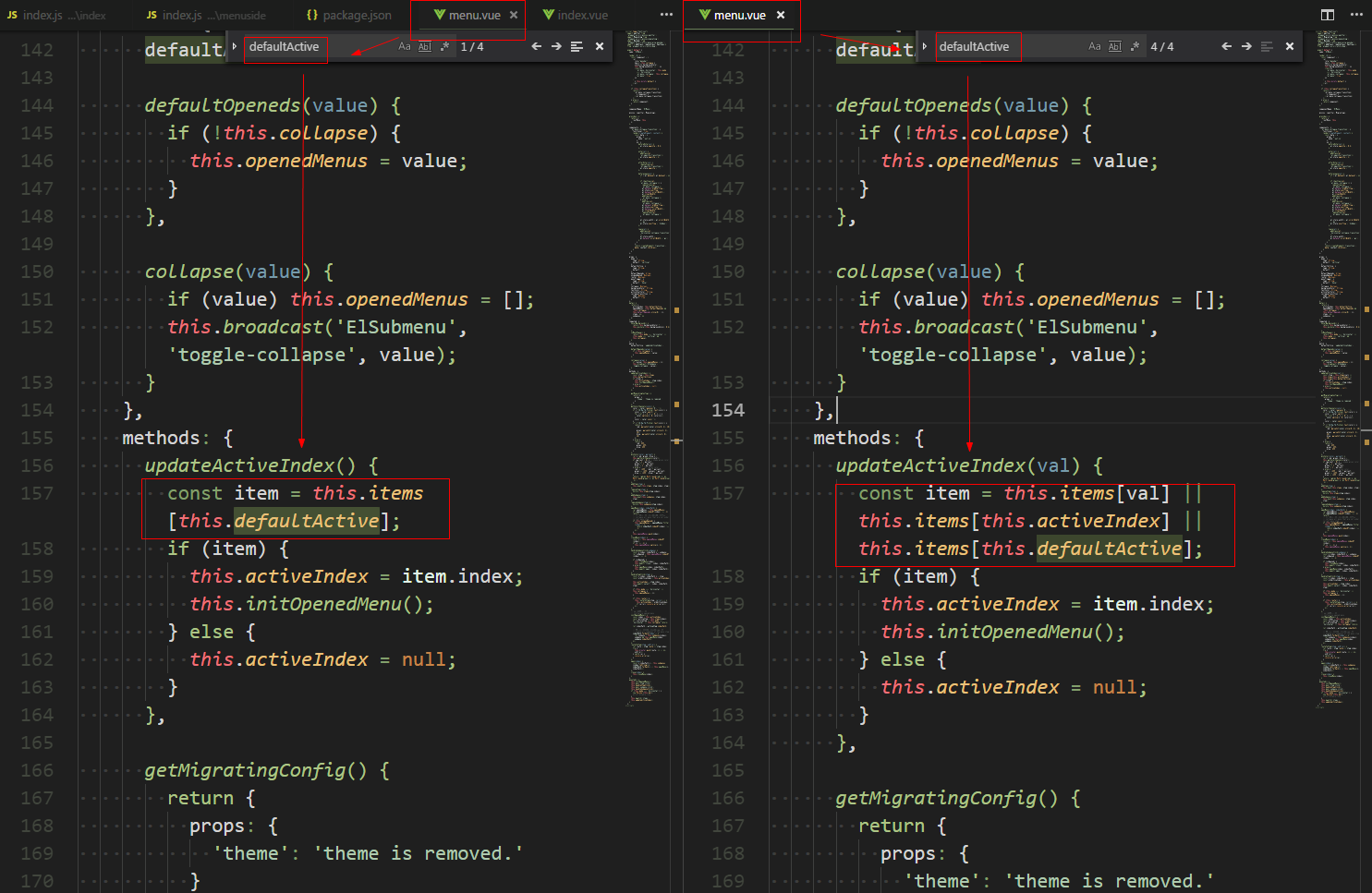Open more actions menu for left editor group

click(x=666, y=15)
